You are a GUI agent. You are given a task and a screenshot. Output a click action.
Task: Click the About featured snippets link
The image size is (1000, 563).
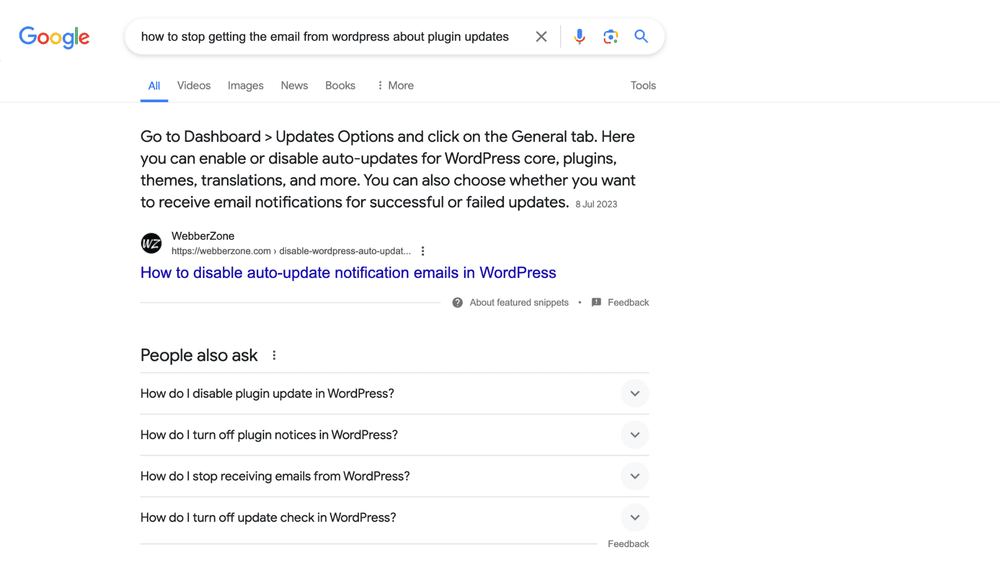(519, 302)
